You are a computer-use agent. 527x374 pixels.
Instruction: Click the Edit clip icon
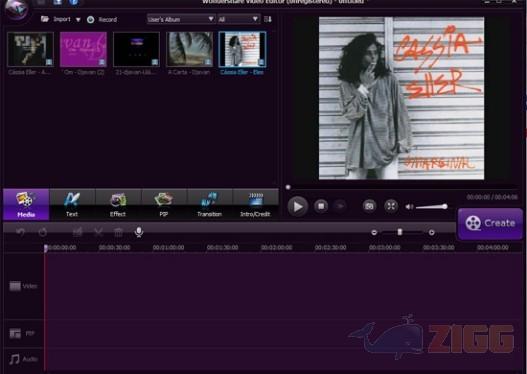pos(78,232)
